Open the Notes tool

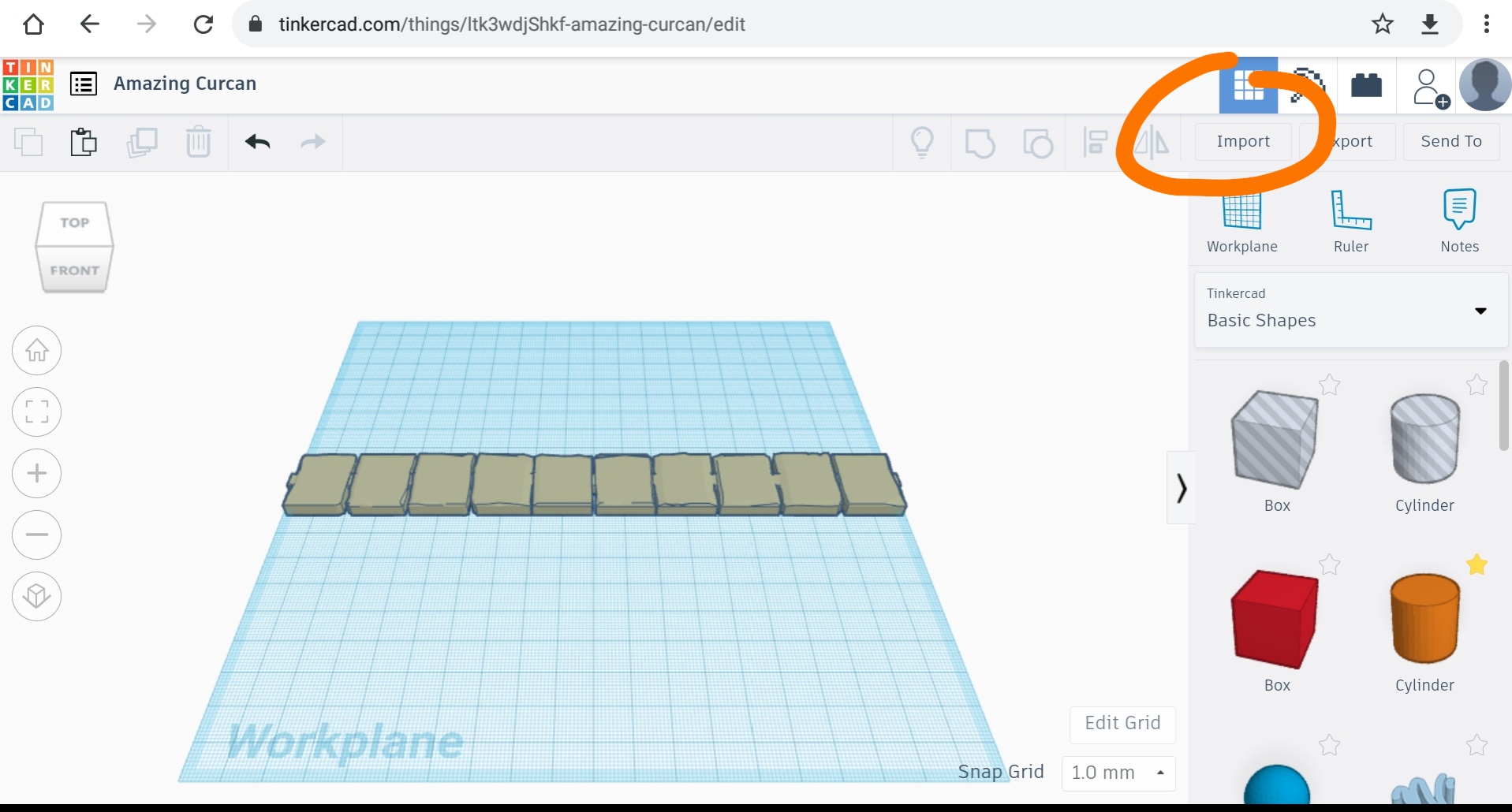coord(1459,221)
